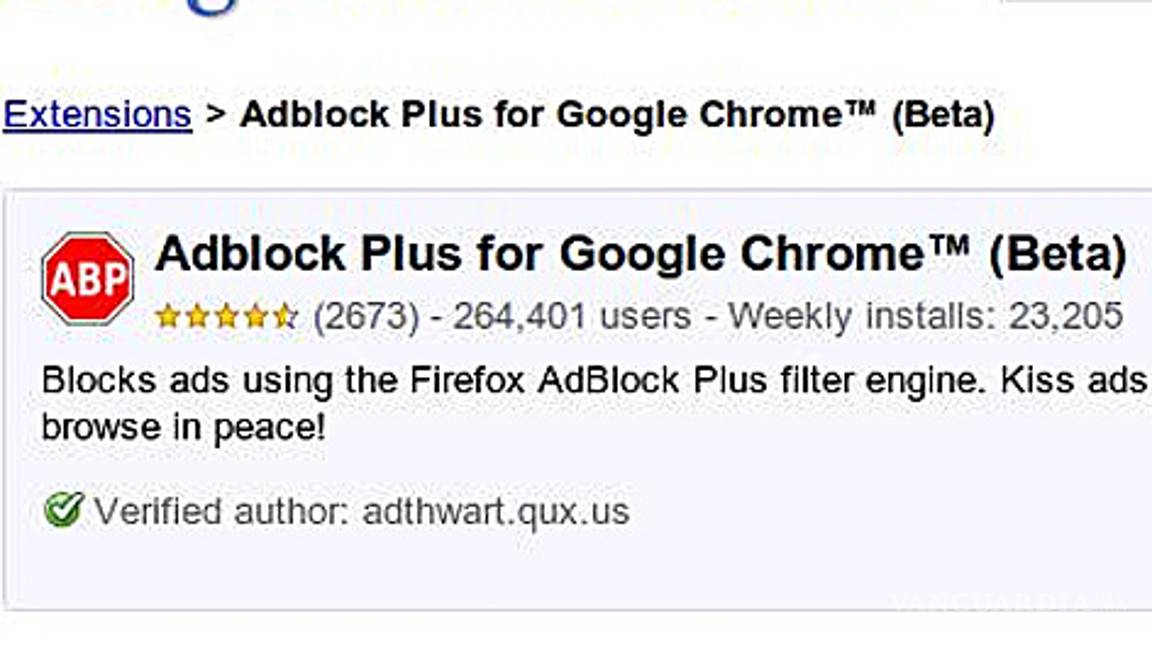
Task: Click the breadcrumb title Adblock Plus text
Action: [x=616, y=115]
